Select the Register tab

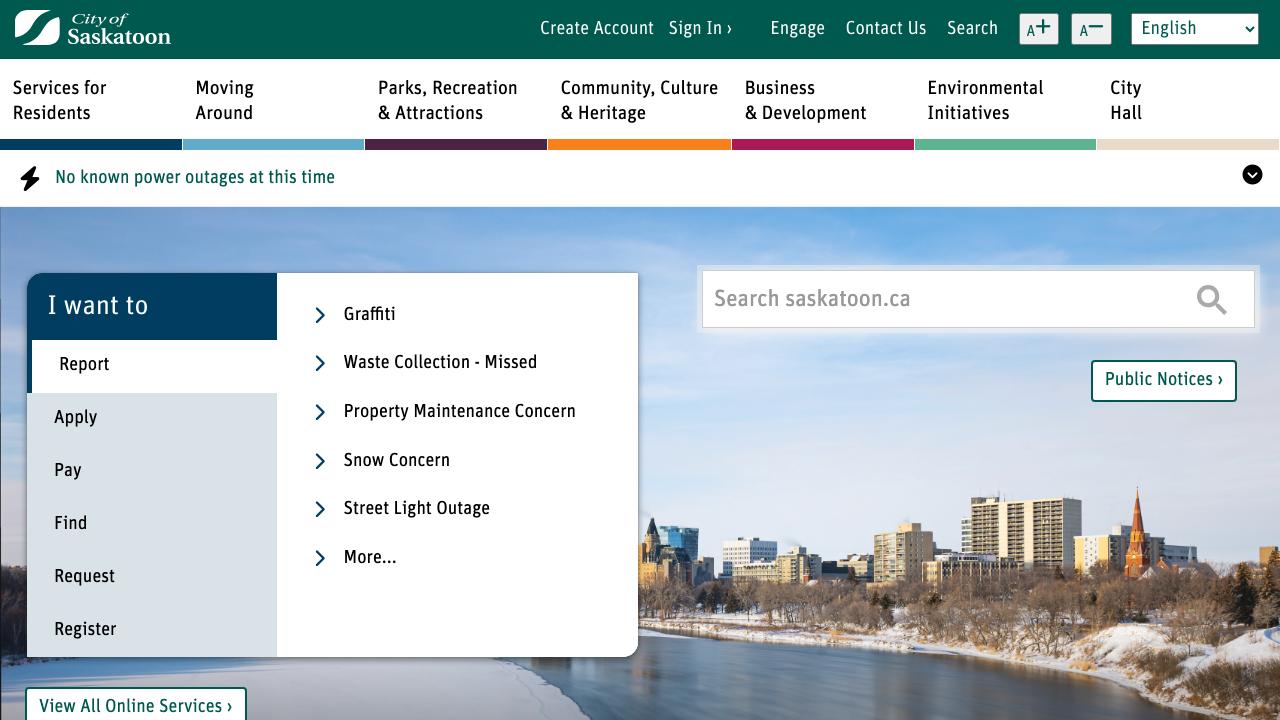click(x=85, y=630)
